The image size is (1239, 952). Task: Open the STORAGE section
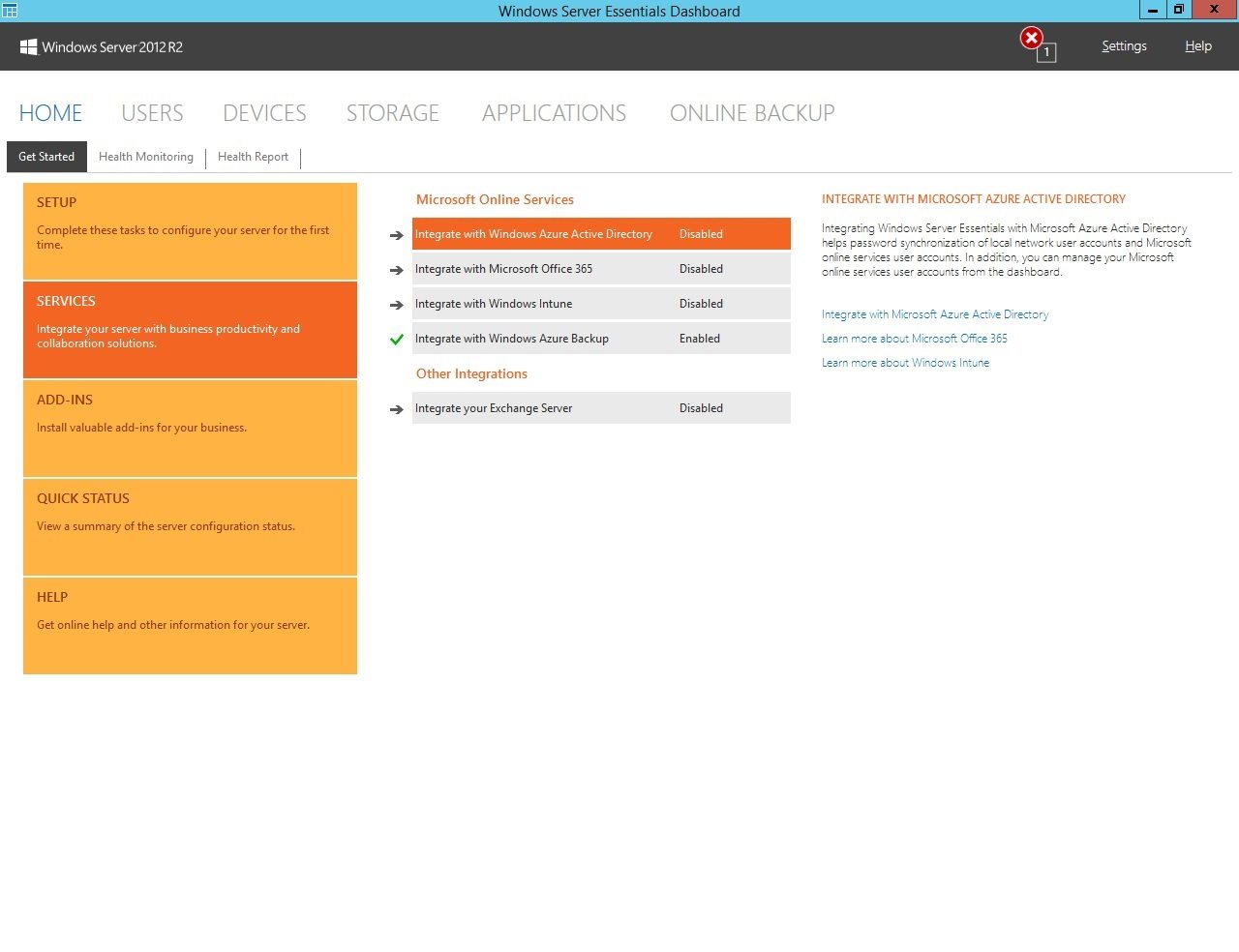(393, 113)
